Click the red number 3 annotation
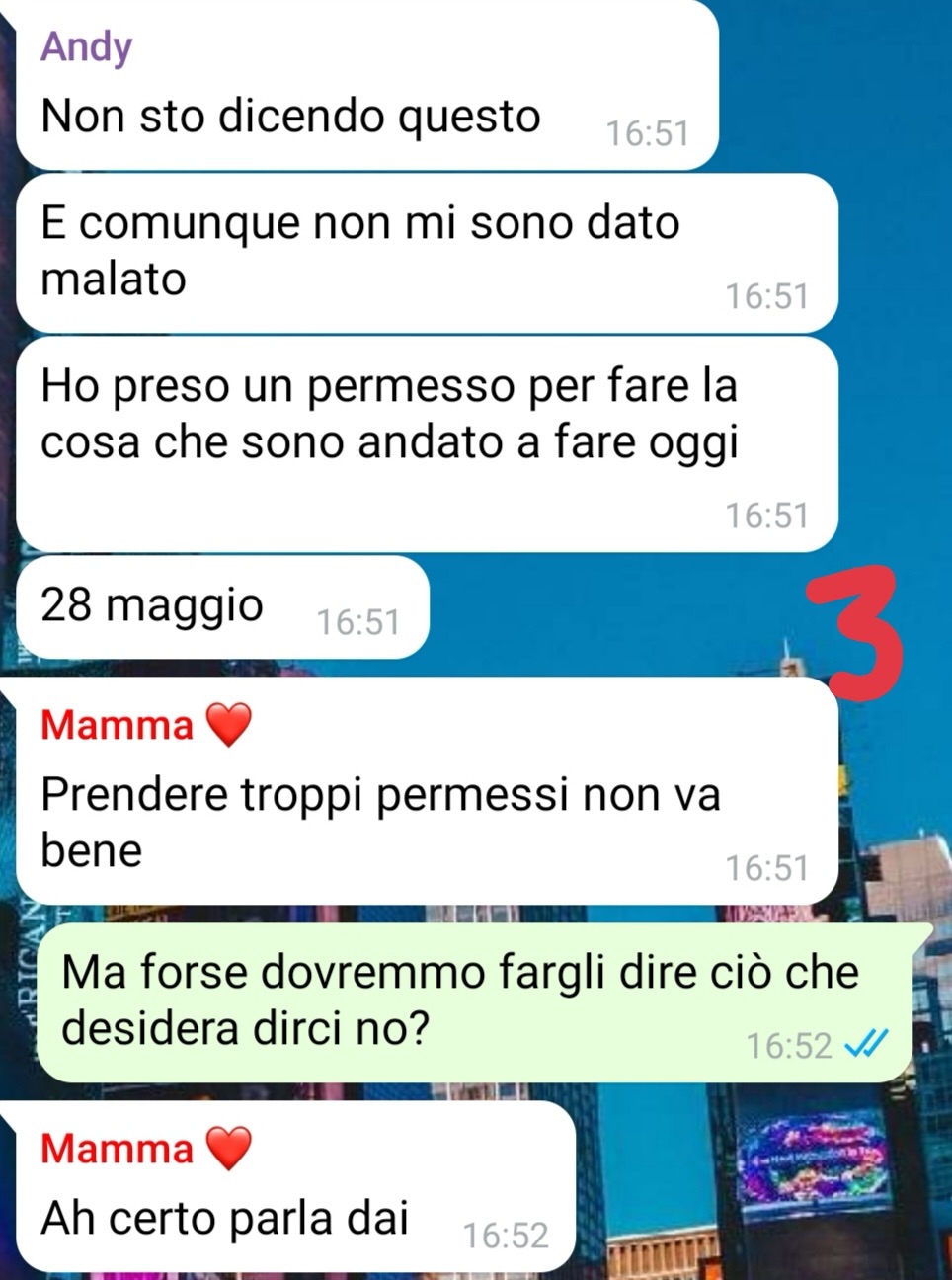Image resolution: width=952 pixels, height=1280 pixels. [857, 633]
